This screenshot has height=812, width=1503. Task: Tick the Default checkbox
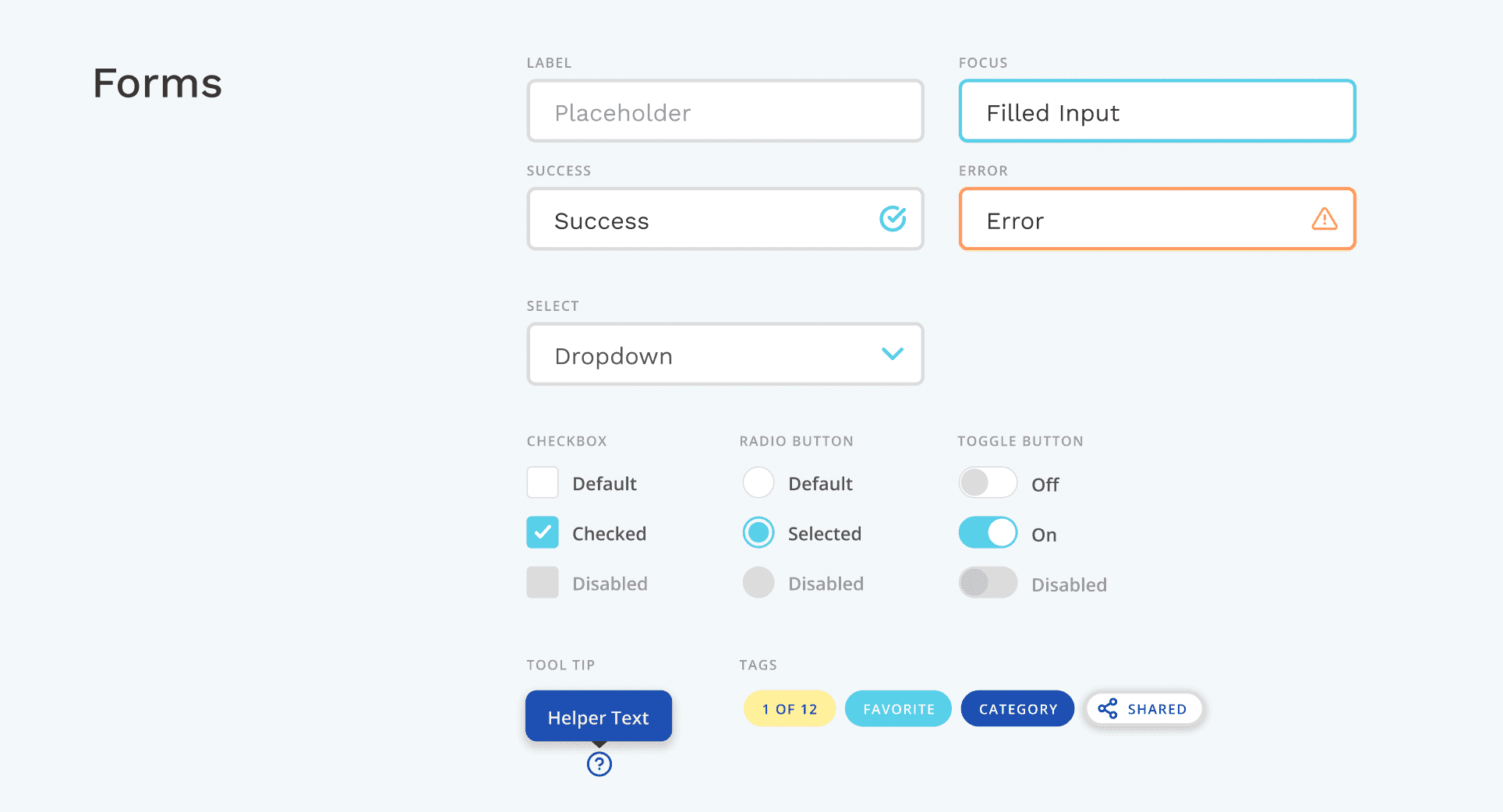[x=543, y=482]
